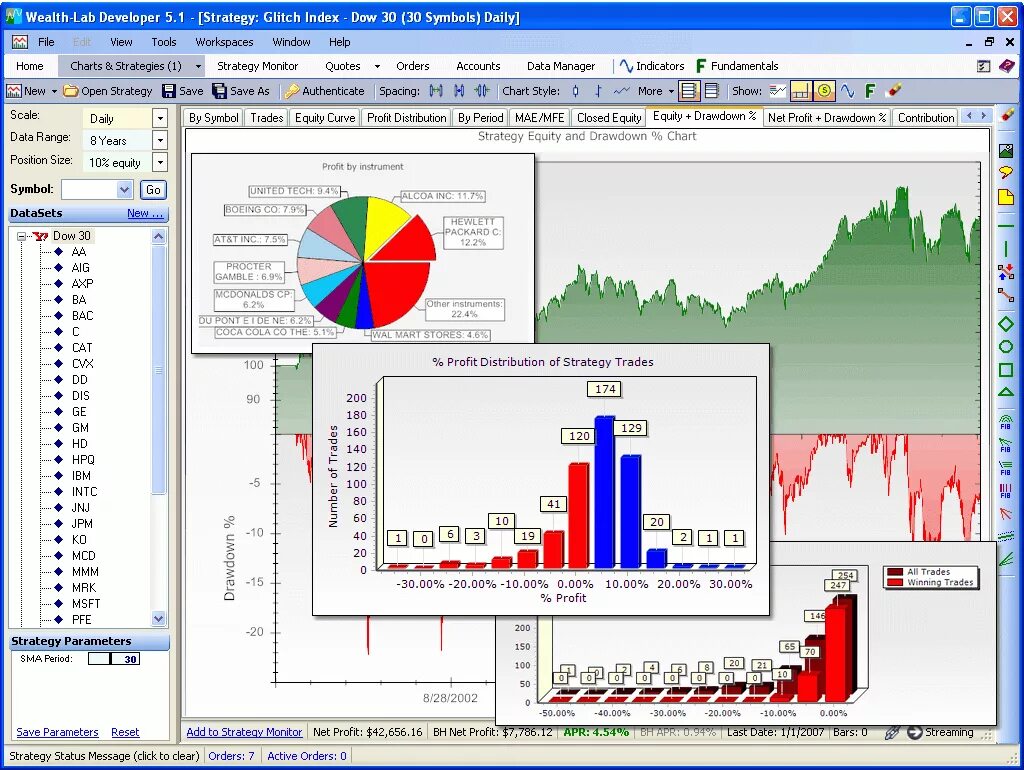
Task: Select the yellow note drawing tool
Action: click(x=1006, y=197)
